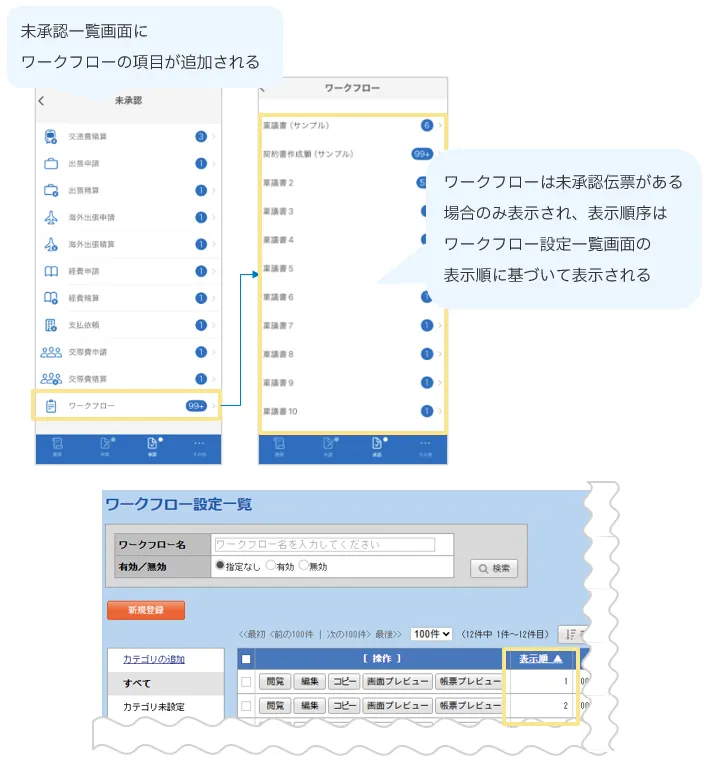Click the 新規登録 button

pos(145,610)
